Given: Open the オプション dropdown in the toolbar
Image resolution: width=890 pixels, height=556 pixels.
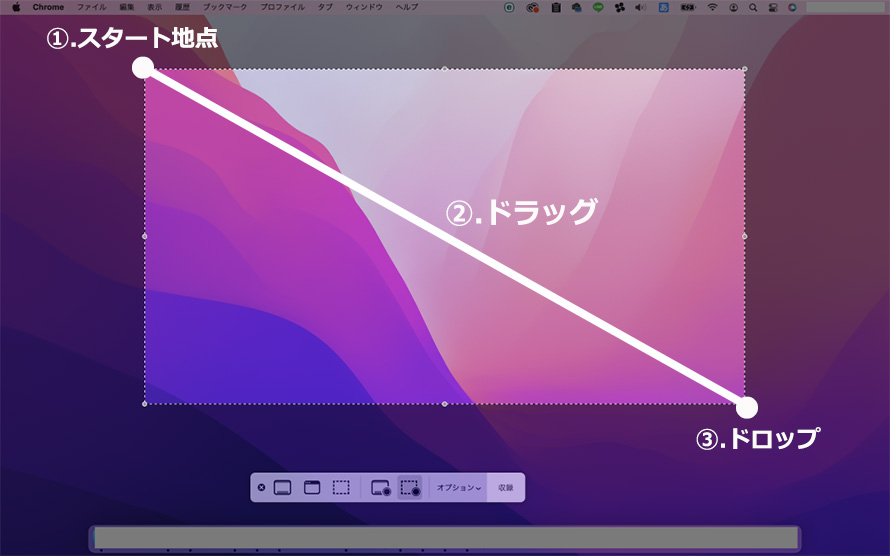Looking at the screenshot, I should click(x=459, y=488).
